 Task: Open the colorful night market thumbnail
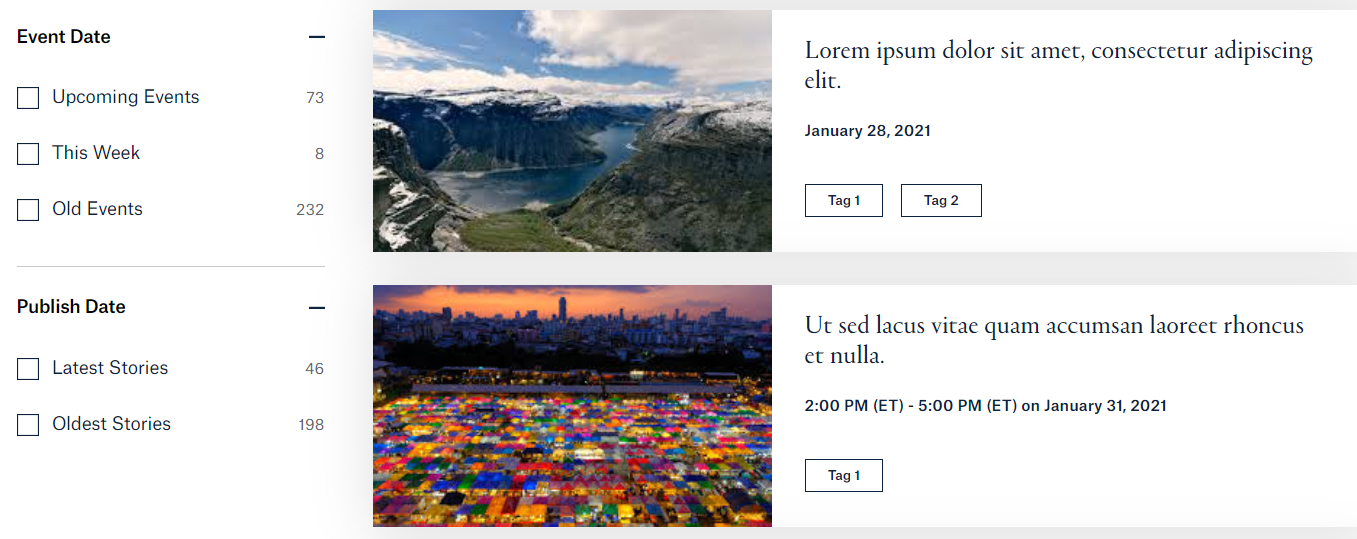click(572, 406)
